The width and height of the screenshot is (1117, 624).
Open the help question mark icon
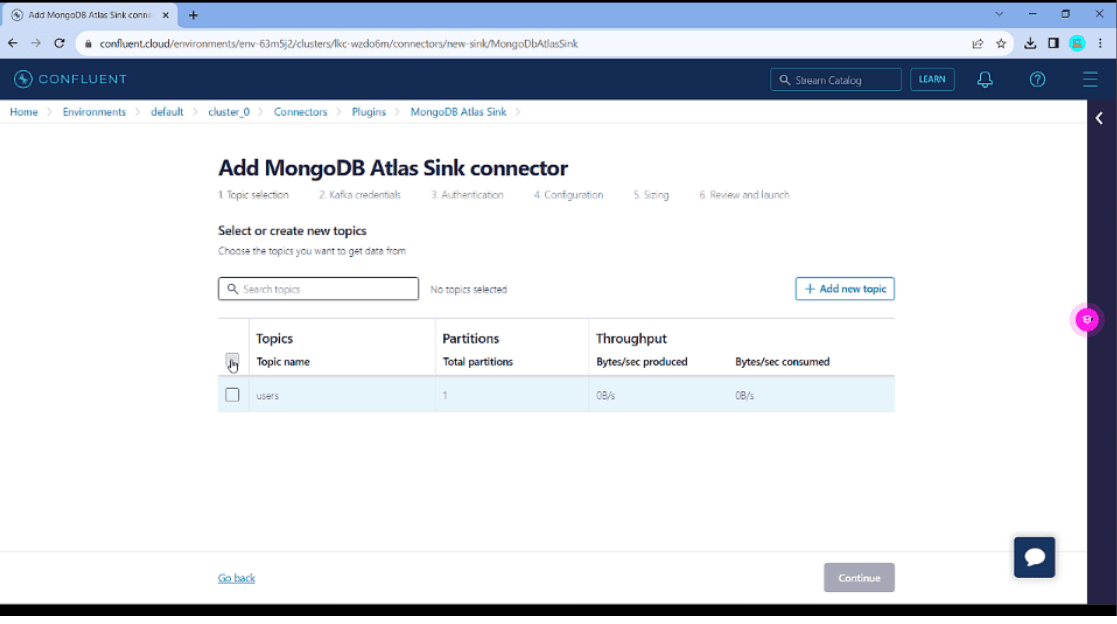click(1037, 79)
